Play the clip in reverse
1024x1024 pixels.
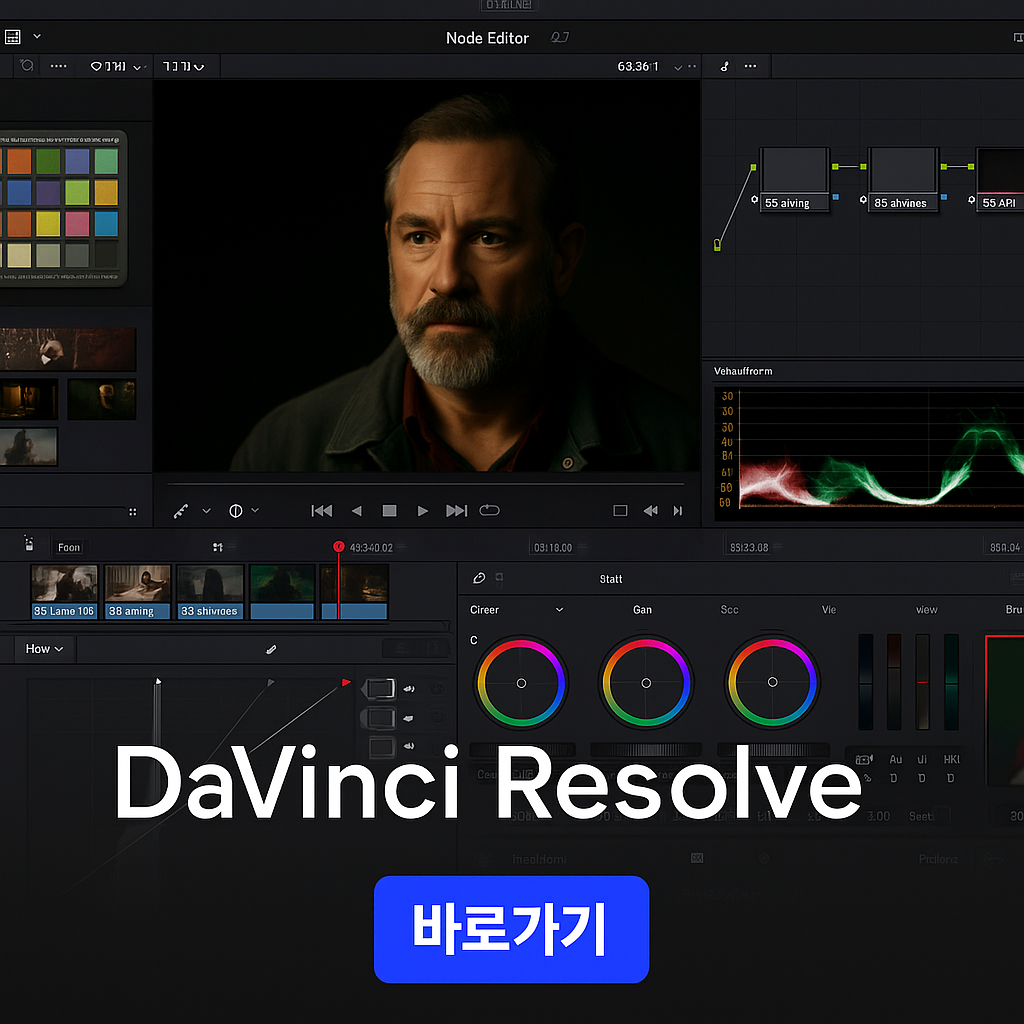[x=357, y=511]
